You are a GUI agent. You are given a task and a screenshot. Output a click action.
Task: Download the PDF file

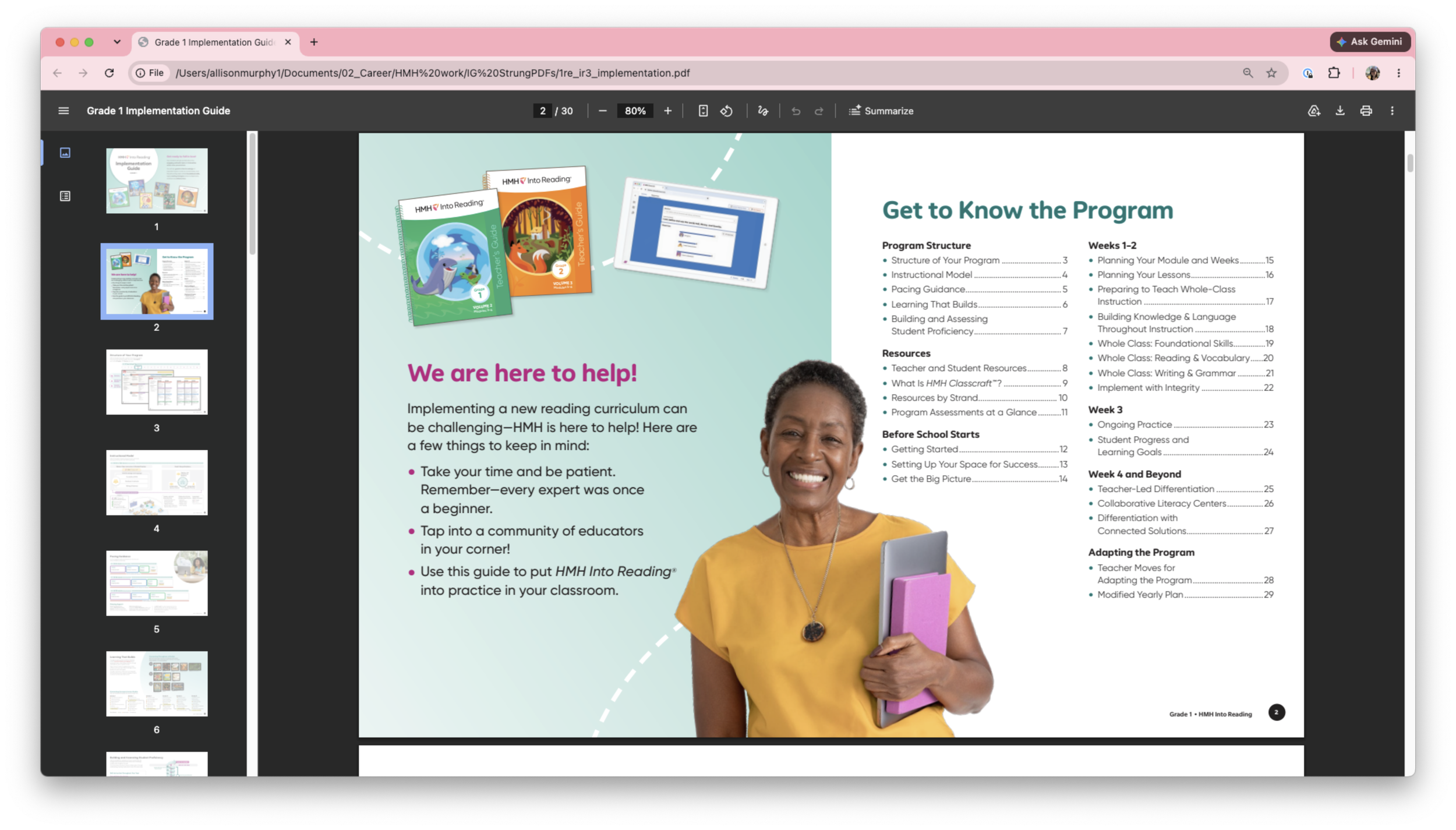pyautogui.click(x=1340, y=111)
